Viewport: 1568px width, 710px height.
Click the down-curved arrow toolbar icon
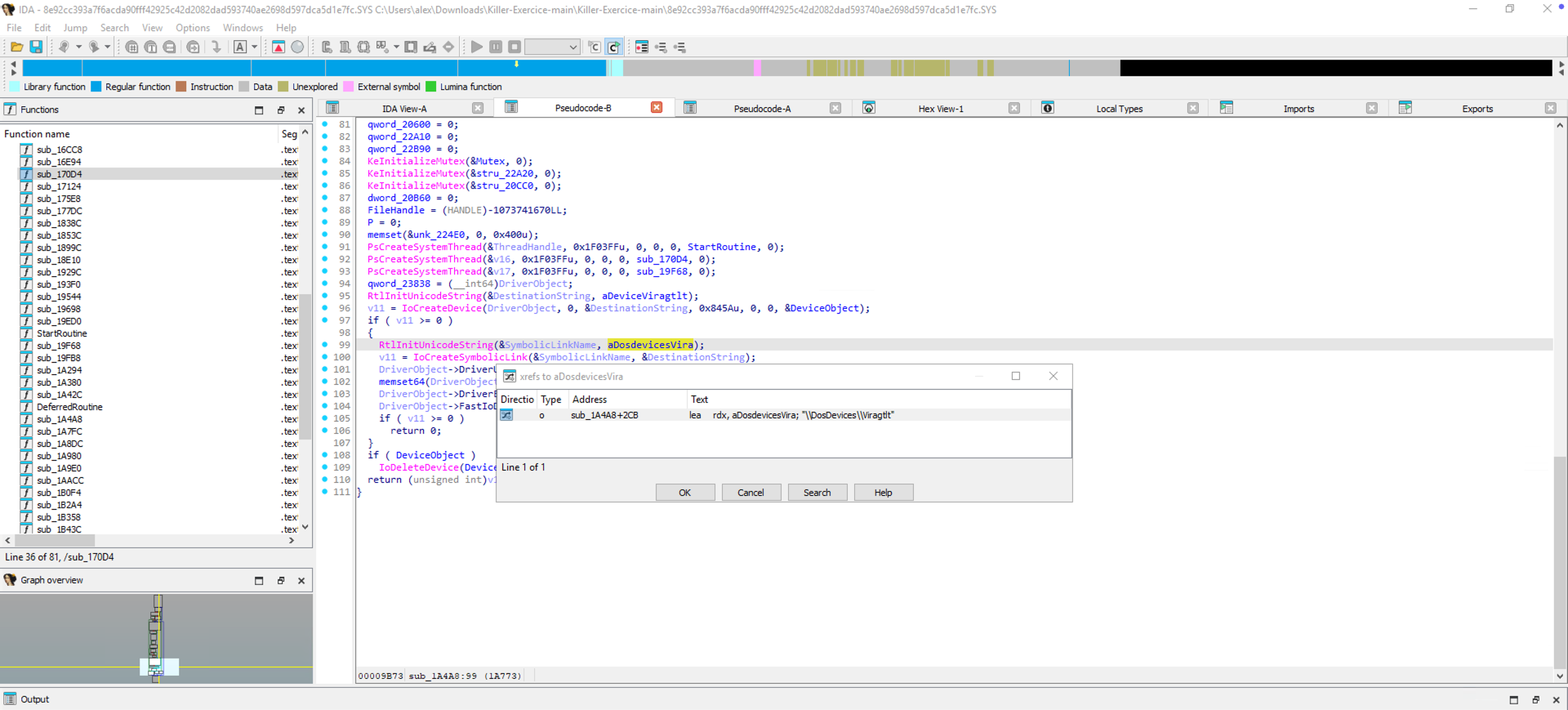[216, 47]
